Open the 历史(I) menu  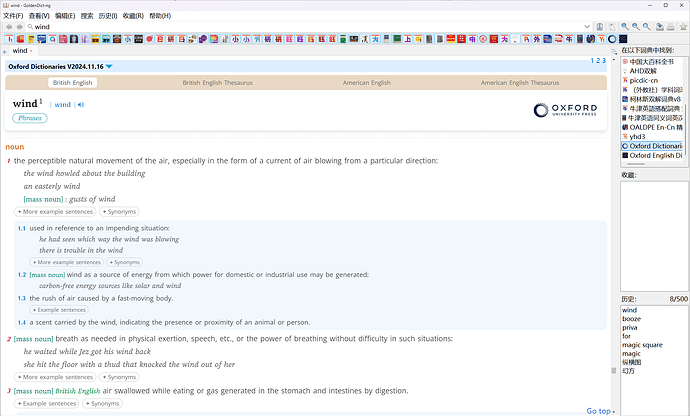pyautogui.click(x=108, y=16)
